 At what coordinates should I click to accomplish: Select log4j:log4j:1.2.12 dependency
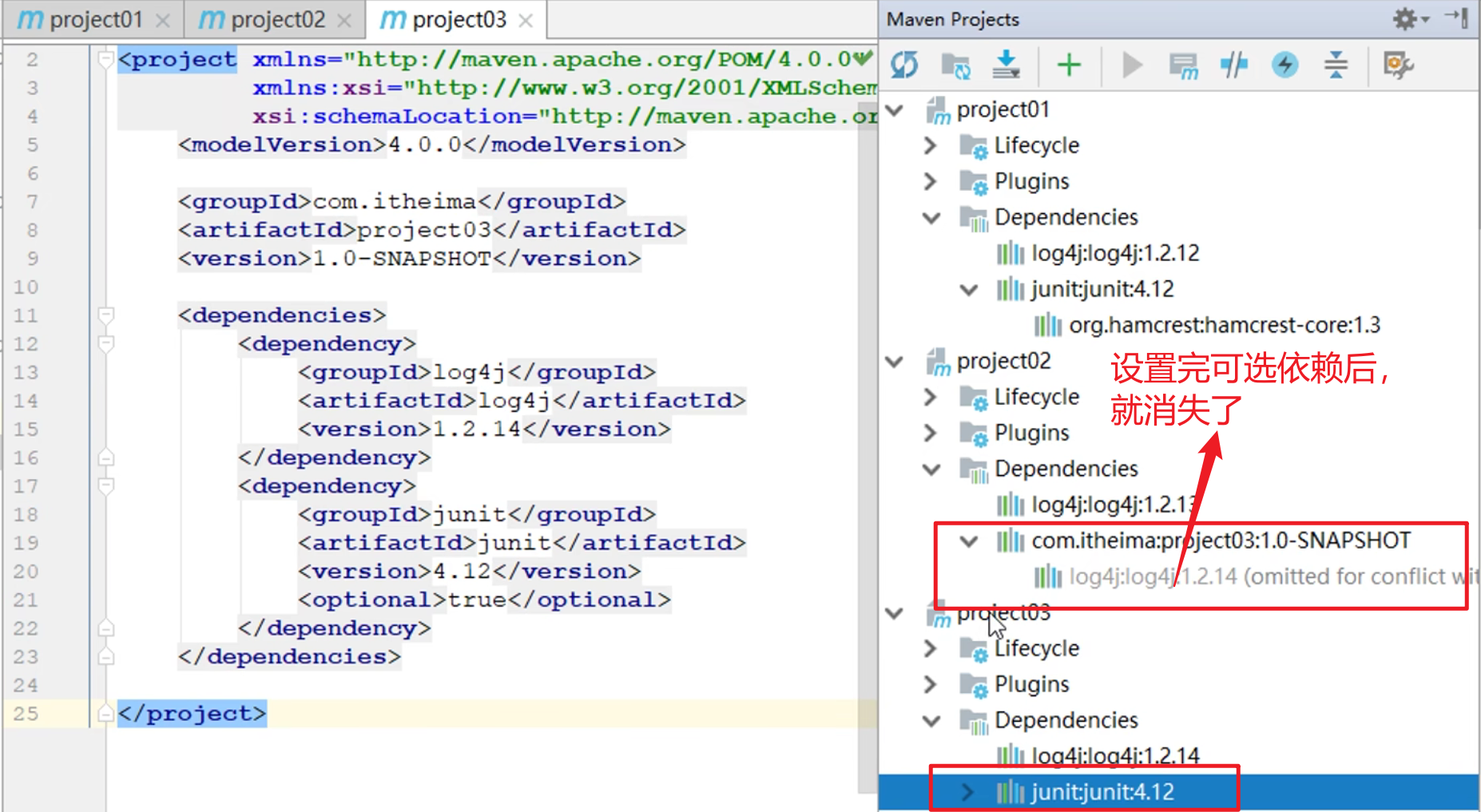point(1115,253)
